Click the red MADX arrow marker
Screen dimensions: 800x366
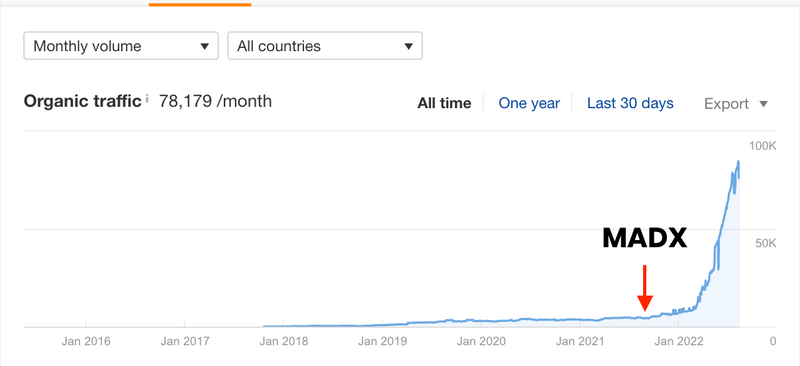(x=645, y=288)
